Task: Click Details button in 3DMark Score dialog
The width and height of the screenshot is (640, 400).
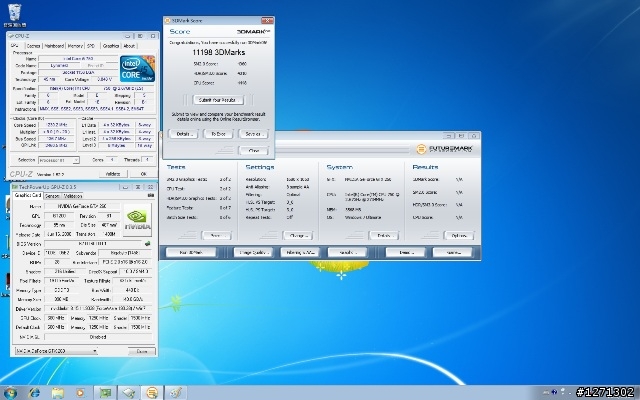Action: point(183,134)
